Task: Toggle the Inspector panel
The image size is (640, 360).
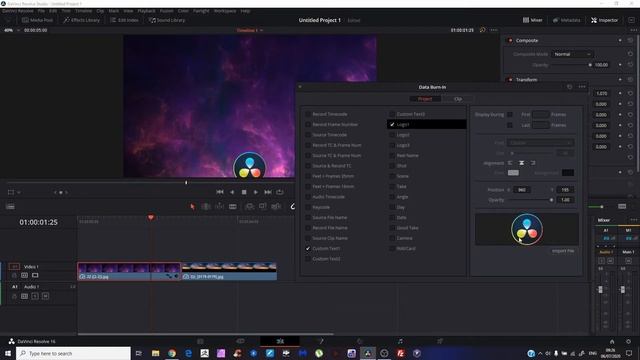Action: tap(604, 20)
